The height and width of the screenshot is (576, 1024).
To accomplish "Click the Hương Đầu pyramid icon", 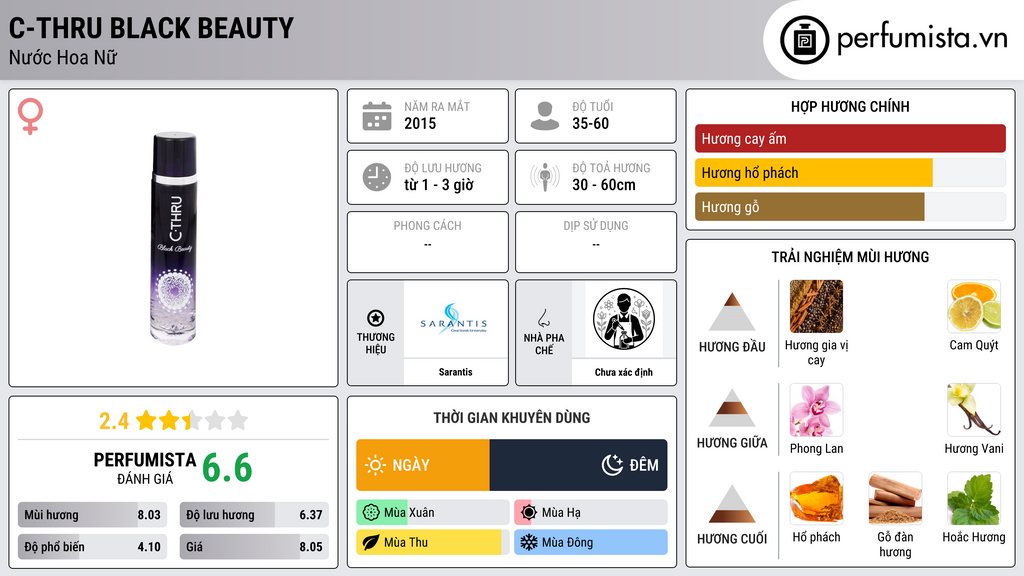I will (732, 312).
